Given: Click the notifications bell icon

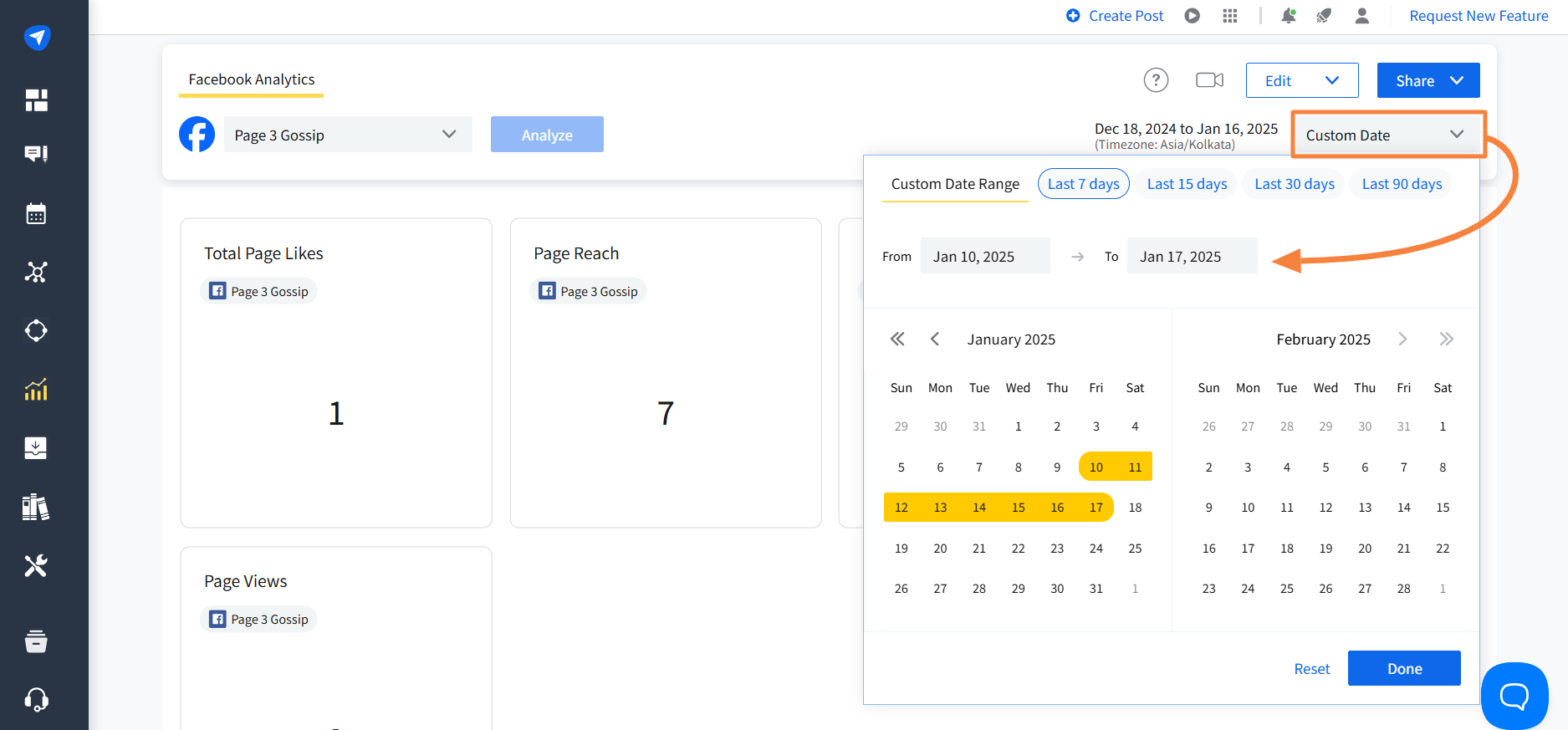Looking at the screenshot, I should (1288, 16).
